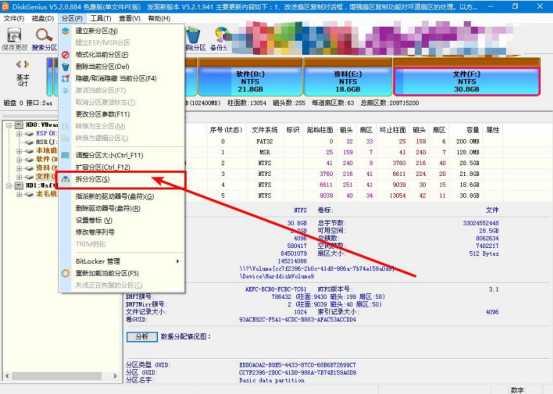553x394 pixels.
Task: Open the 磁盘(D) menu
Action: click(43, 18)
